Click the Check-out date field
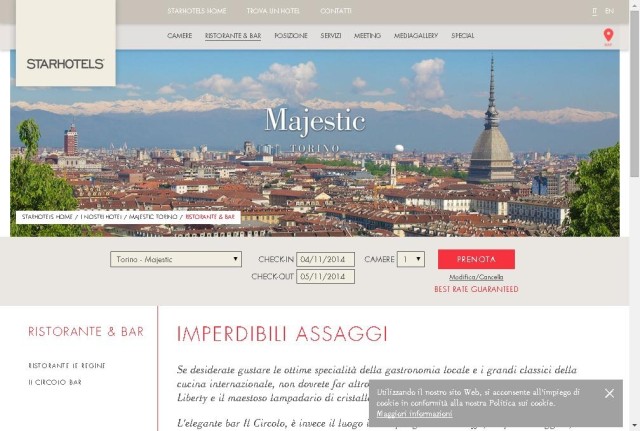 coord(325,276)
